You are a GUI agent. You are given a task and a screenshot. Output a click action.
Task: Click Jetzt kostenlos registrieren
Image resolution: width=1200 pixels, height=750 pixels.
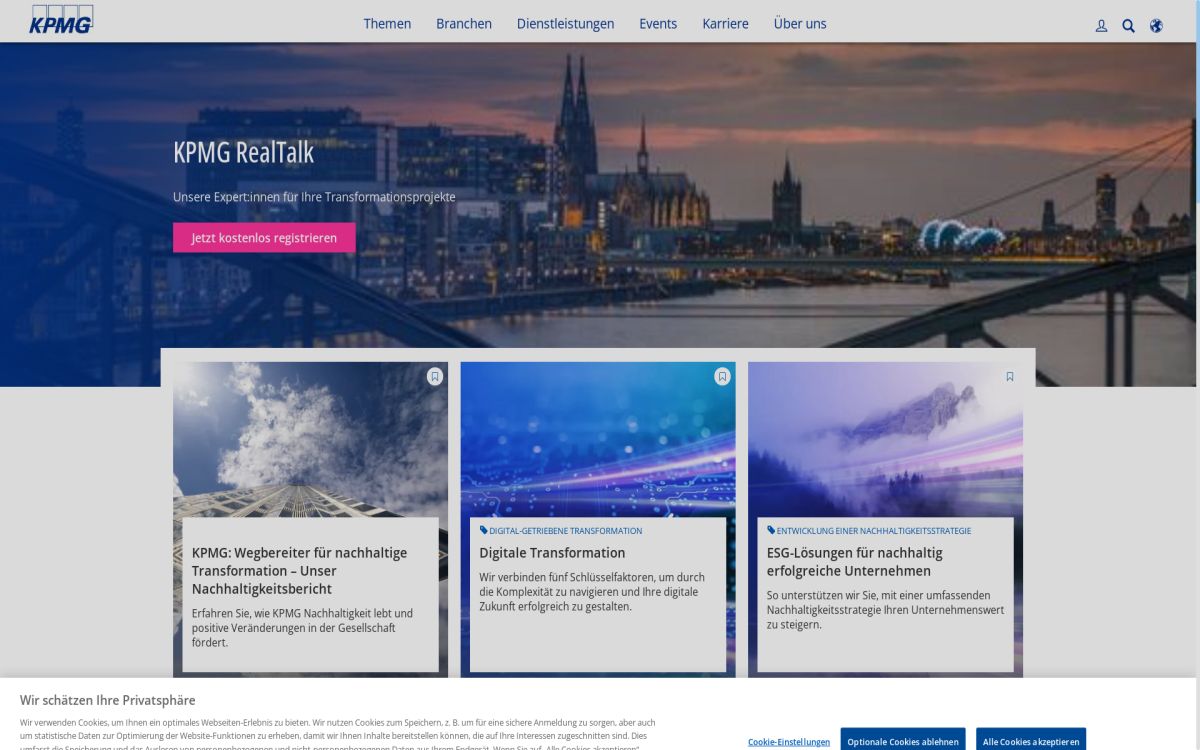[263, 237]
